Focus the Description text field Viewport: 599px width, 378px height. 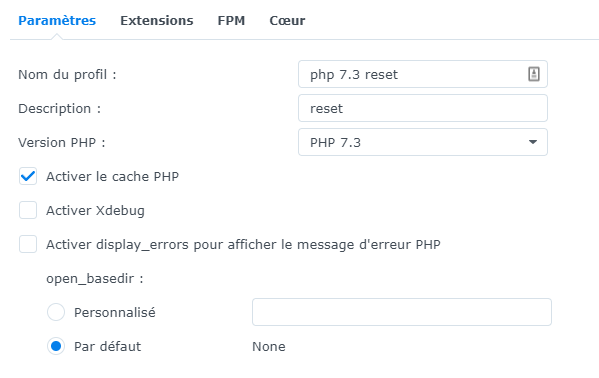pos(423,108)
